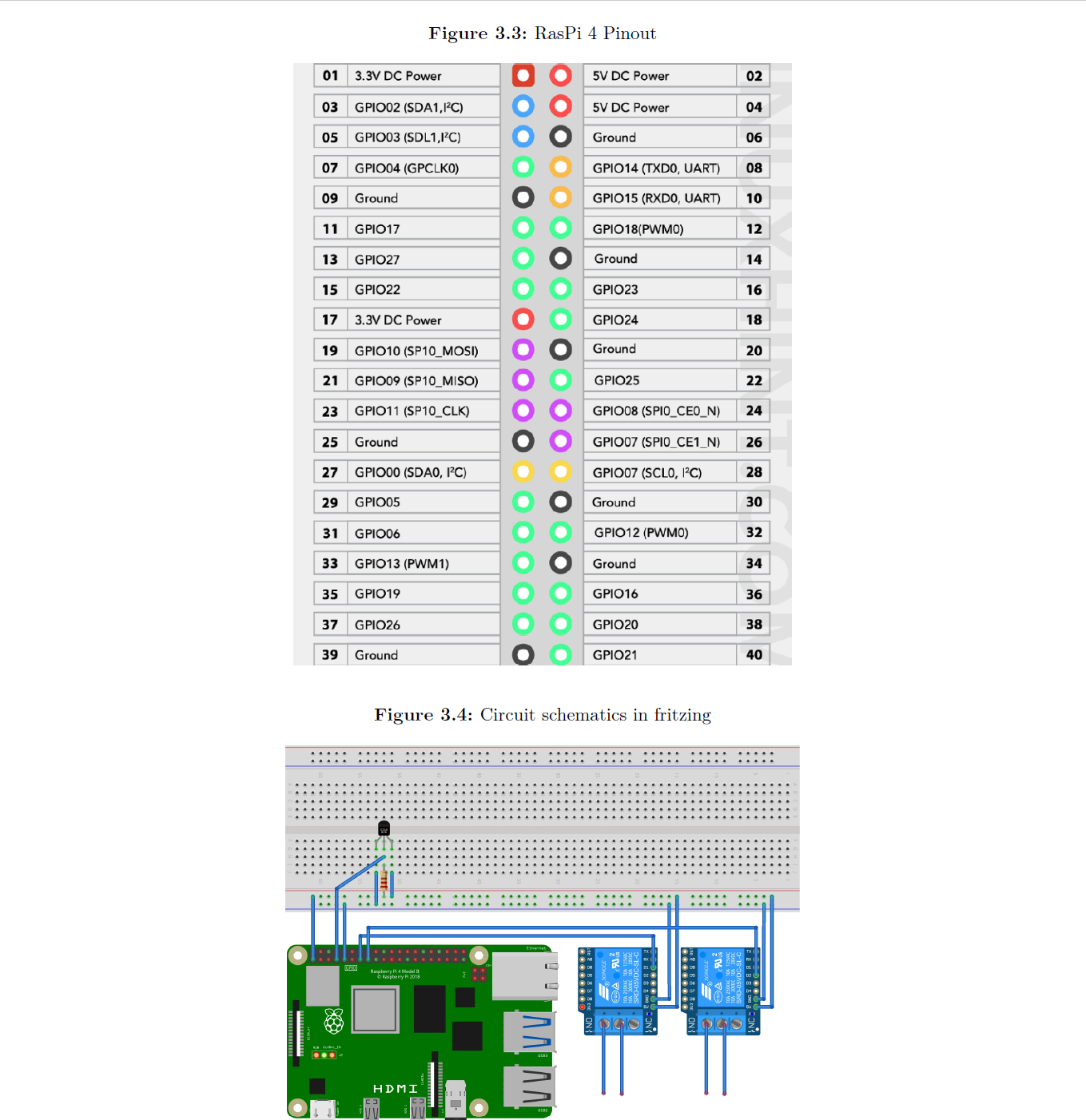Screen dimensions: 1086x1120
Task: Toggle the GPIO21 pin circle on pin 40
Action: [560, 653]
